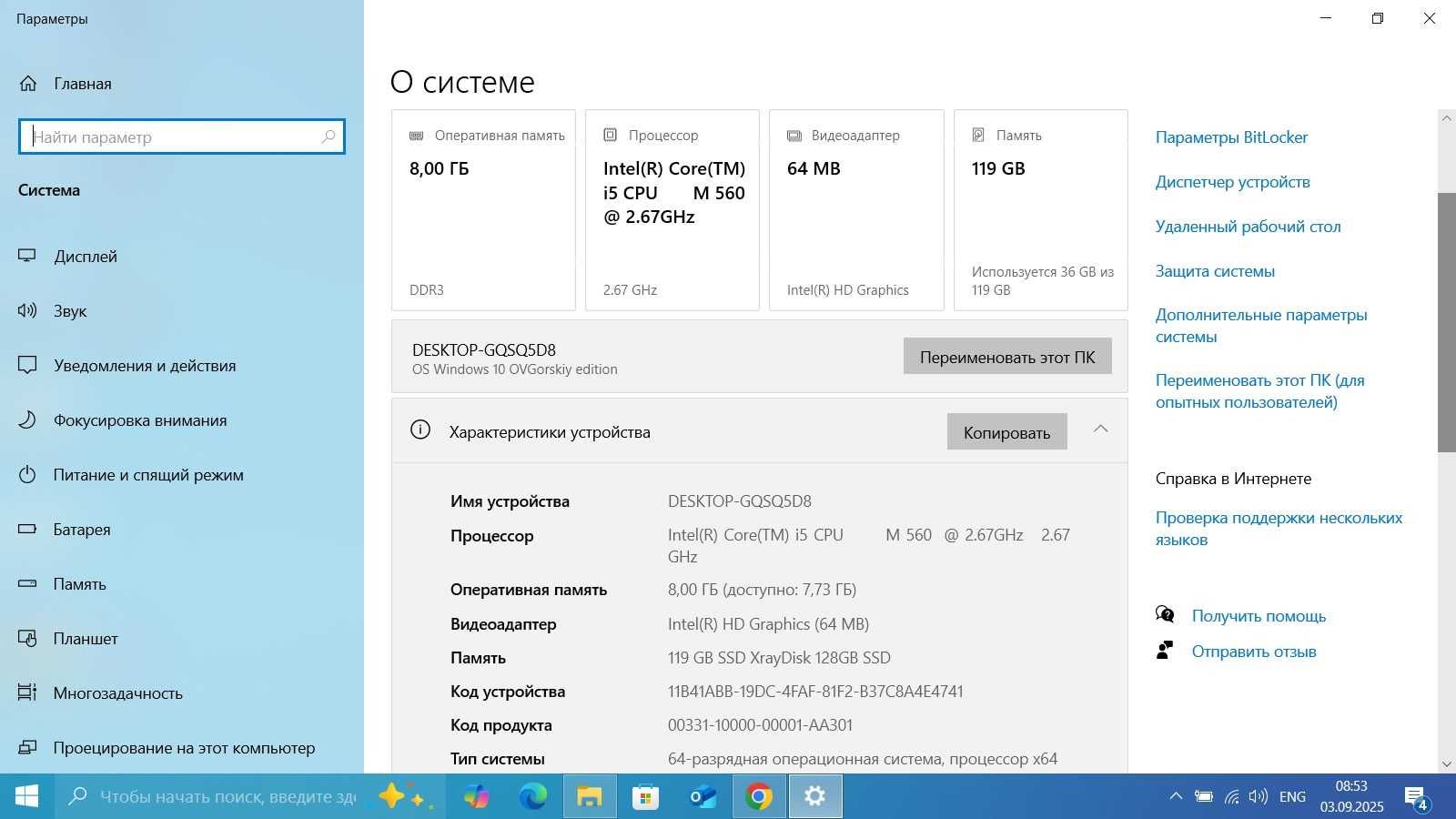Launch Microsoft Edge from taskbar
This screenshot has height=819, width=1456.
533,797
